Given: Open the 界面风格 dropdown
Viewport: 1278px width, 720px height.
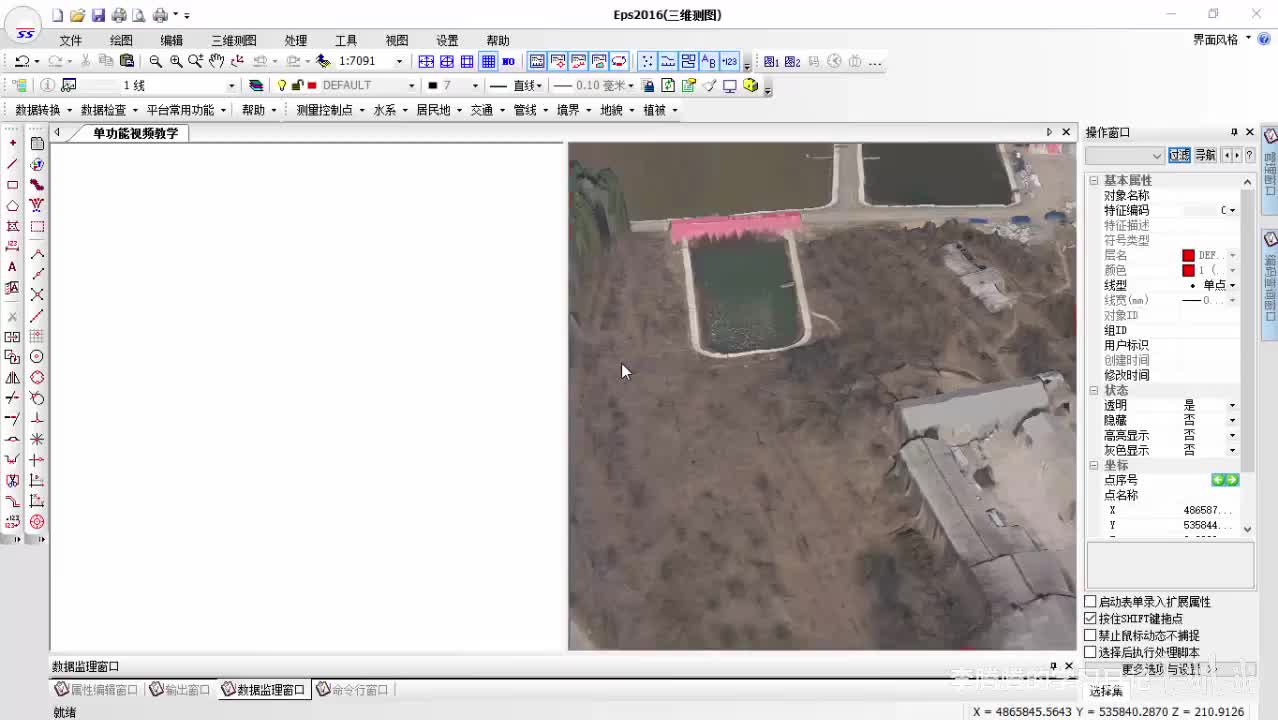Looking at the screenshot, I should pos(1221,39).
